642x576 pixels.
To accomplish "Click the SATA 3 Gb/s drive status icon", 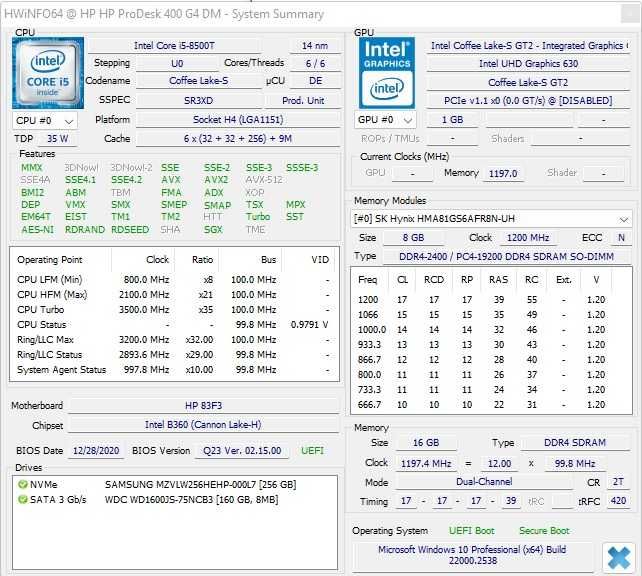I will coord(23,500).
